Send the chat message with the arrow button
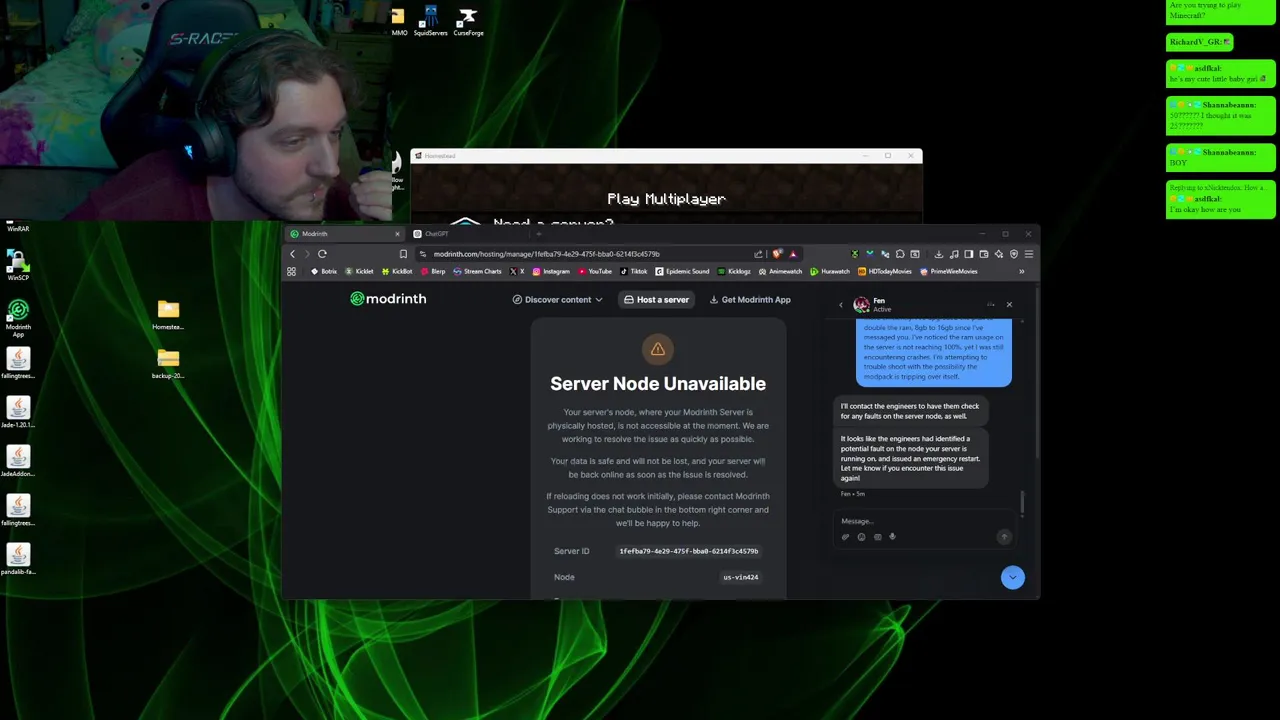 click(x=1004, y=537)
